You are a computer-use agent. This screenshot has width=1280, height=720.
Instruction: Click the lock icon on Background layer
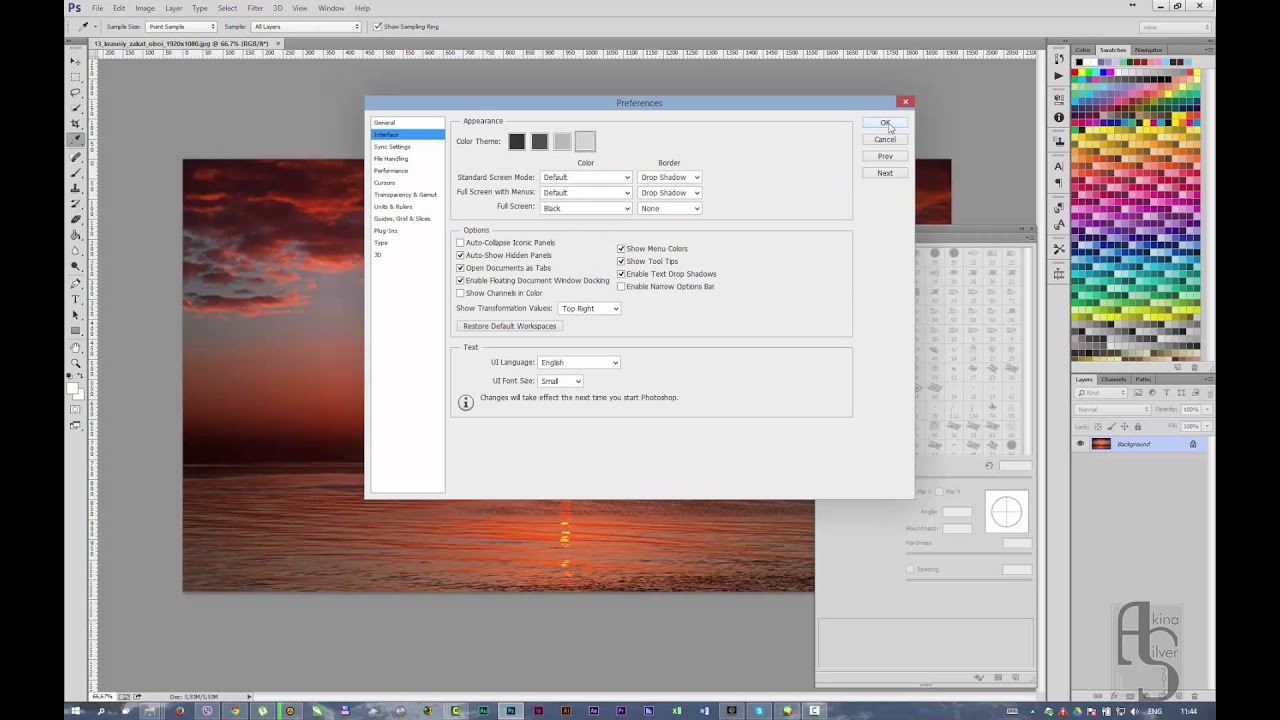click(1192, 444)
